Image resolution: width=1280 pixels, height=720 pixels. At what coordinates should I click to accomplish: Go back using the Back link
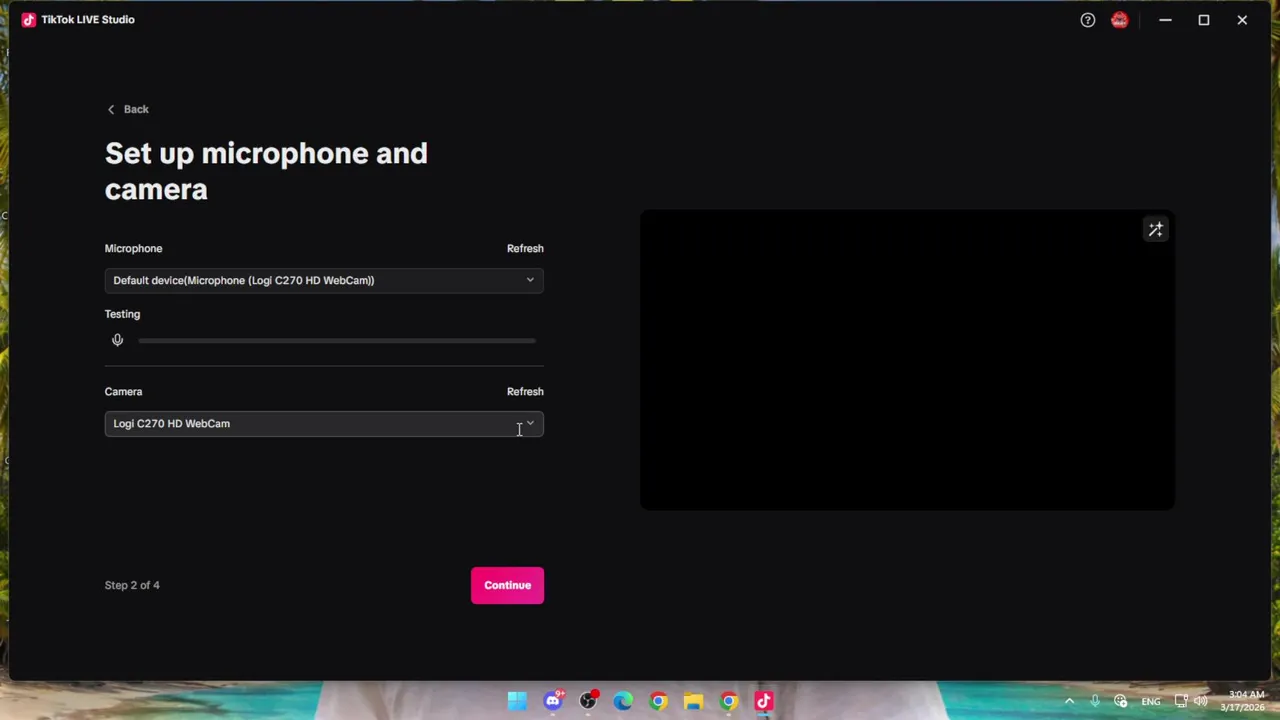click(128, 109)
